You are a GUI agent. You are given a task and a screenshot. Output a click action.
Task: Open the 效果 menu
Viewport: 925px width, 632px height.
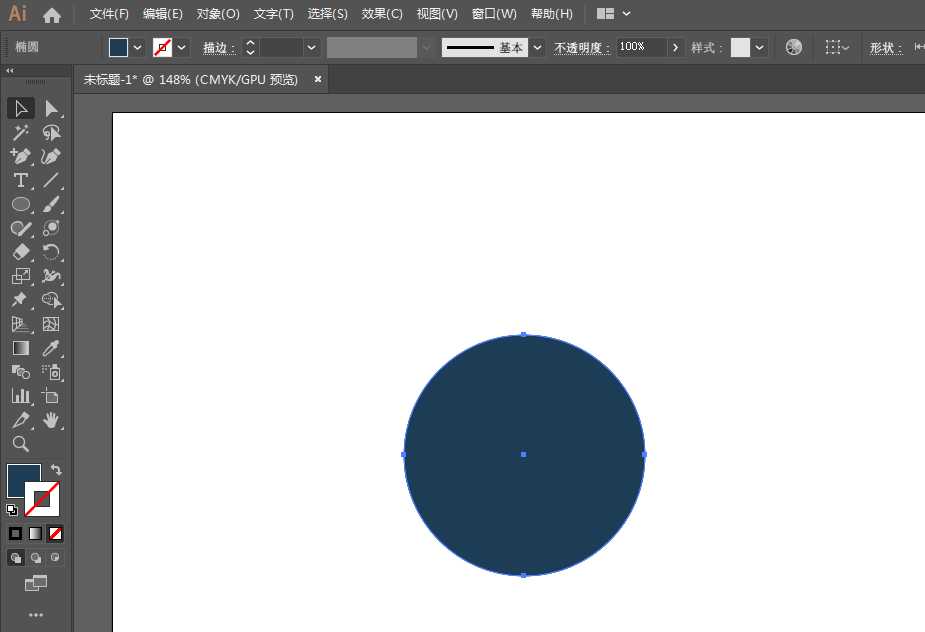tap(381, 13)
